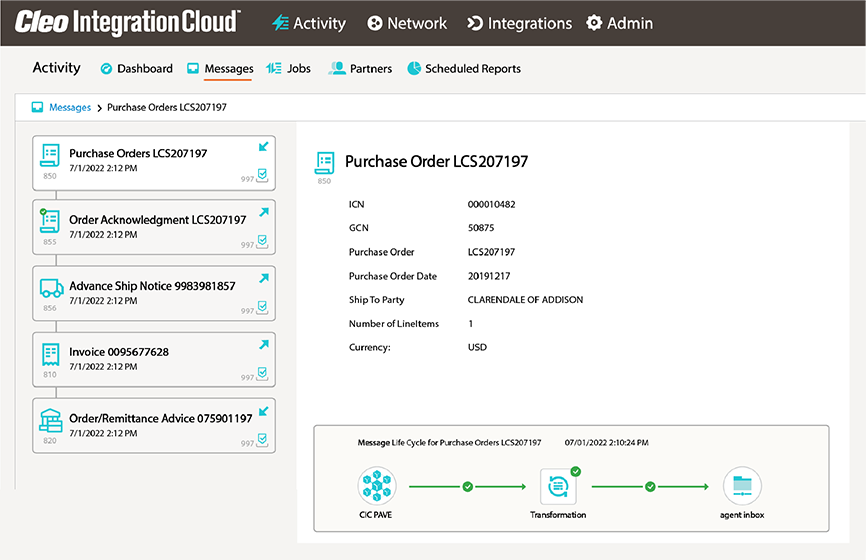Click the outbound arrow on Invoice card

click(264, 345)
